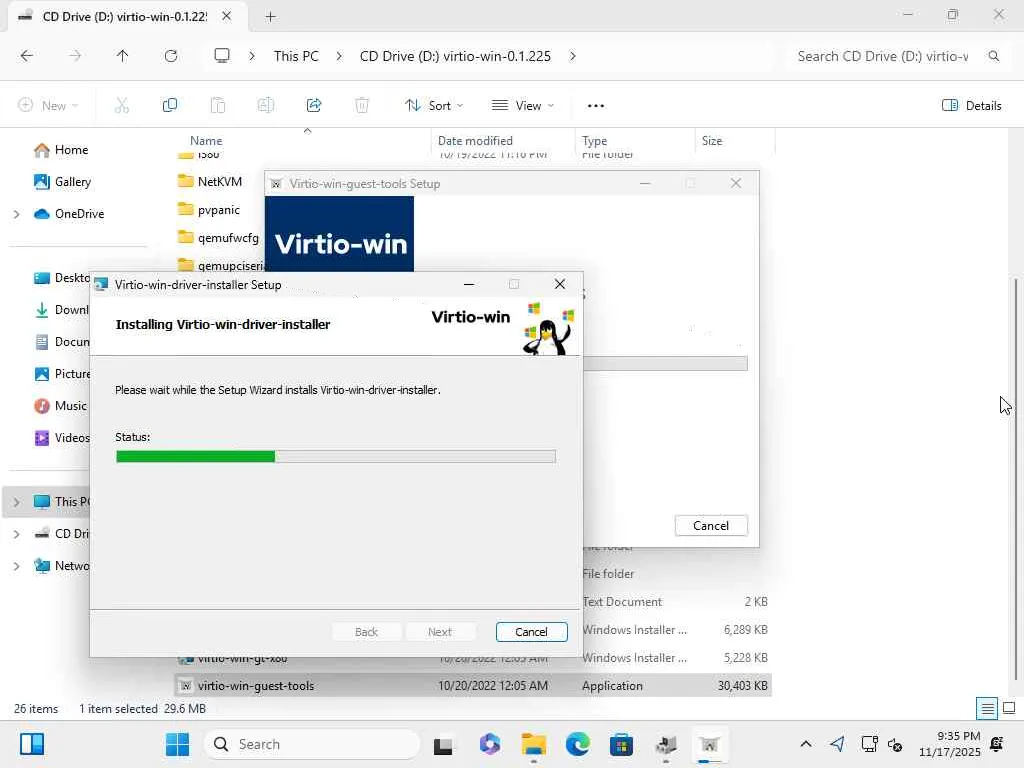Image resolution: width=1024 pixels, height=768 pixels.
Task: Expand chevron before This PC breadcrumb
Action: [252, 56]
